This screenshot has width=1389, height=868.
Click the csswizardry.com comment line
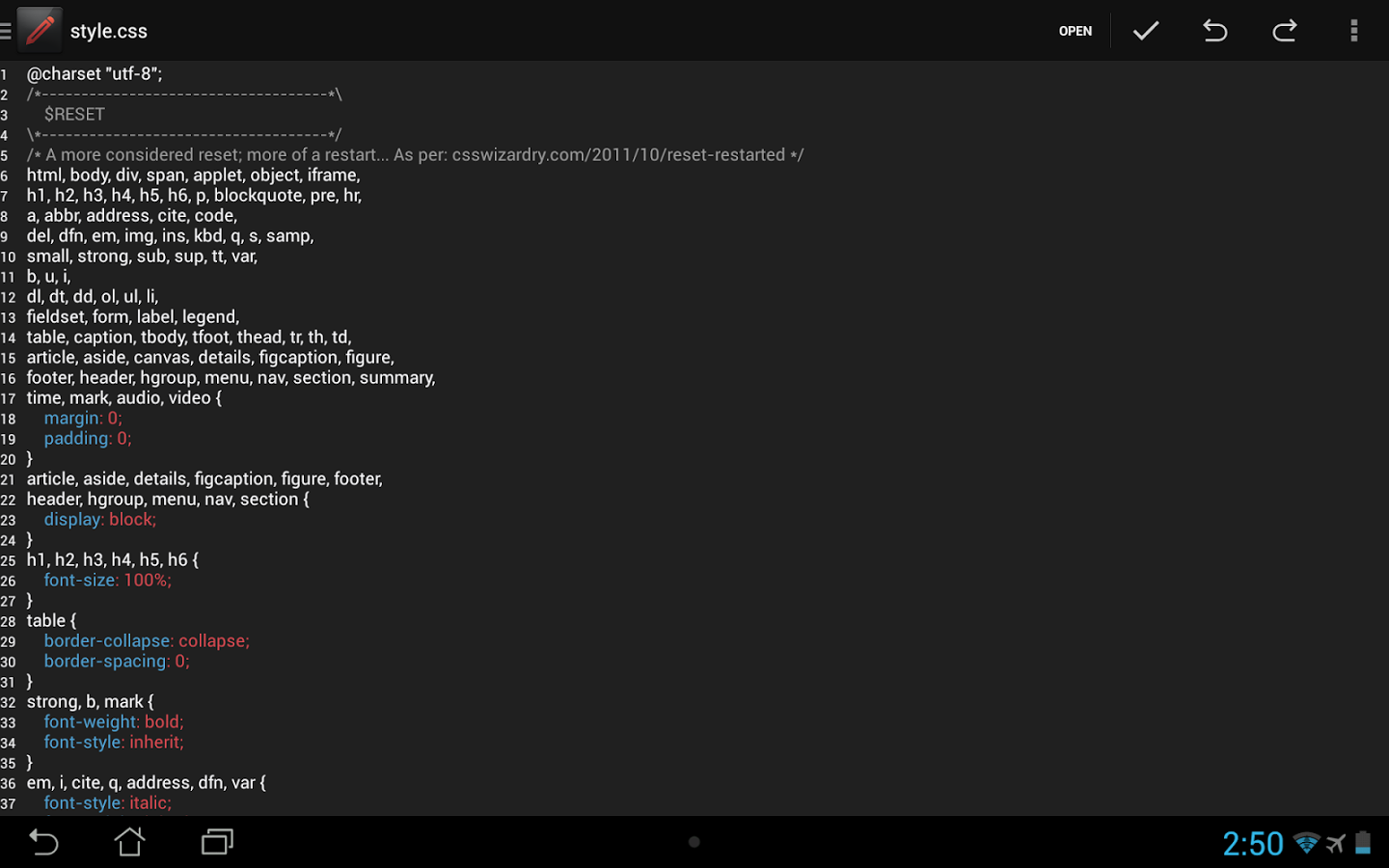[415, 154]
